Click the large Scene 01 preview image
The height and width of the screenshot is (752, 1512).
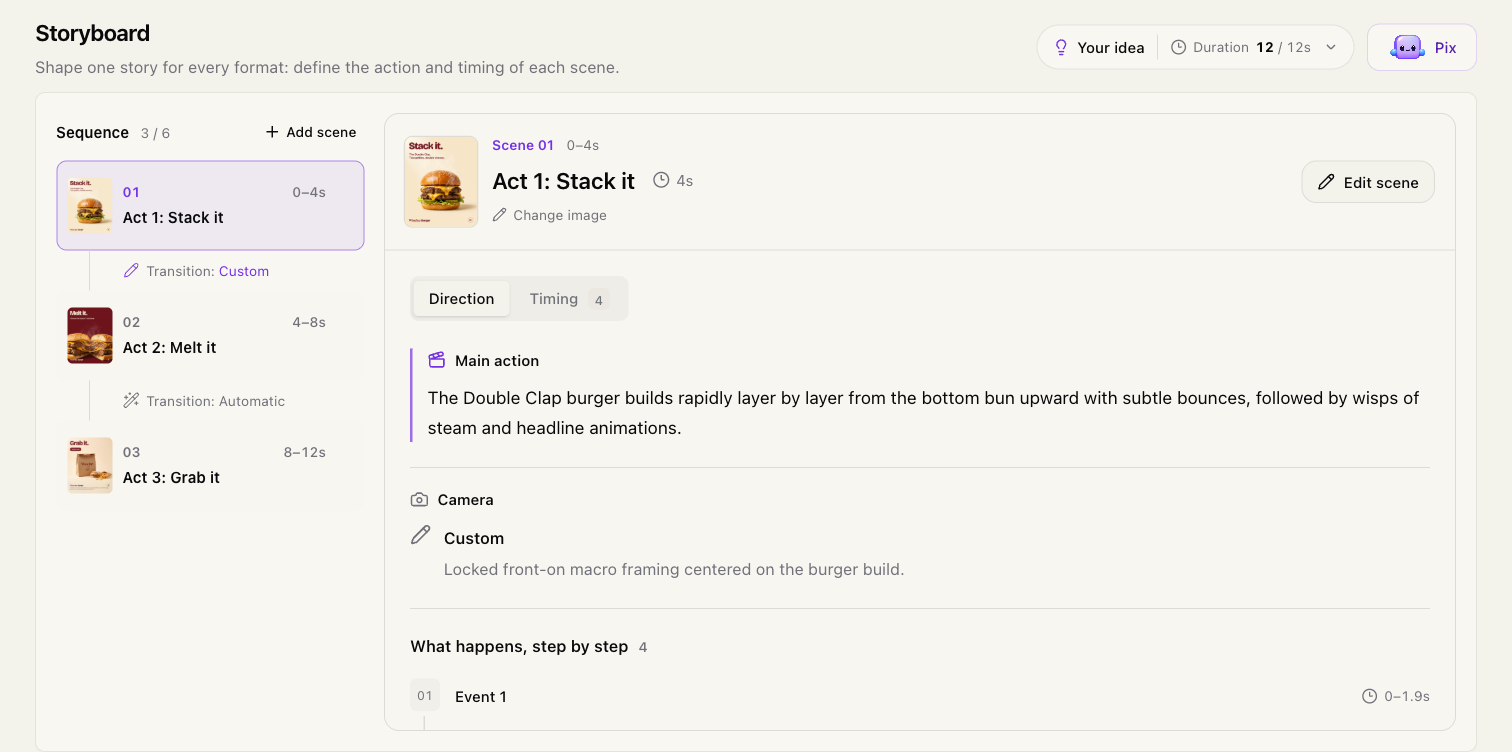(441, 181)
